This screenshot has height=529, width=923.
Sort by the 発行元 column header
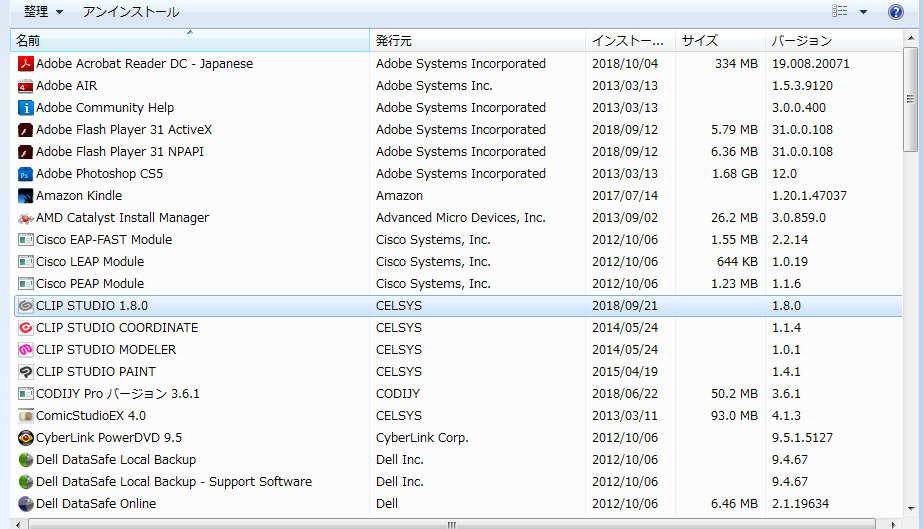point(476,41)
